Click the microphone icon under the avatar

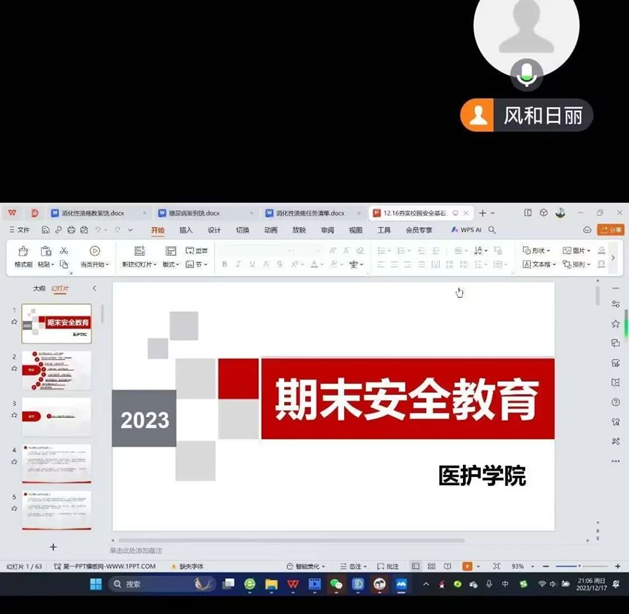[526, 73]
